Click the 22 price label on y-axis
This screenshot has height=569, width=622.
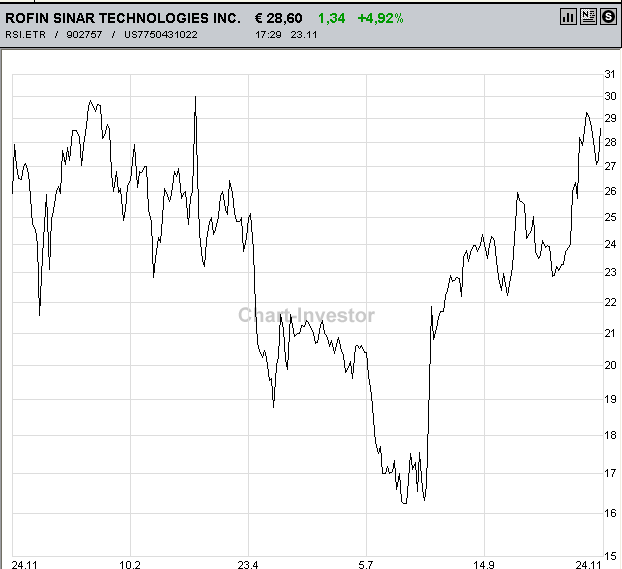pos(610,302)
